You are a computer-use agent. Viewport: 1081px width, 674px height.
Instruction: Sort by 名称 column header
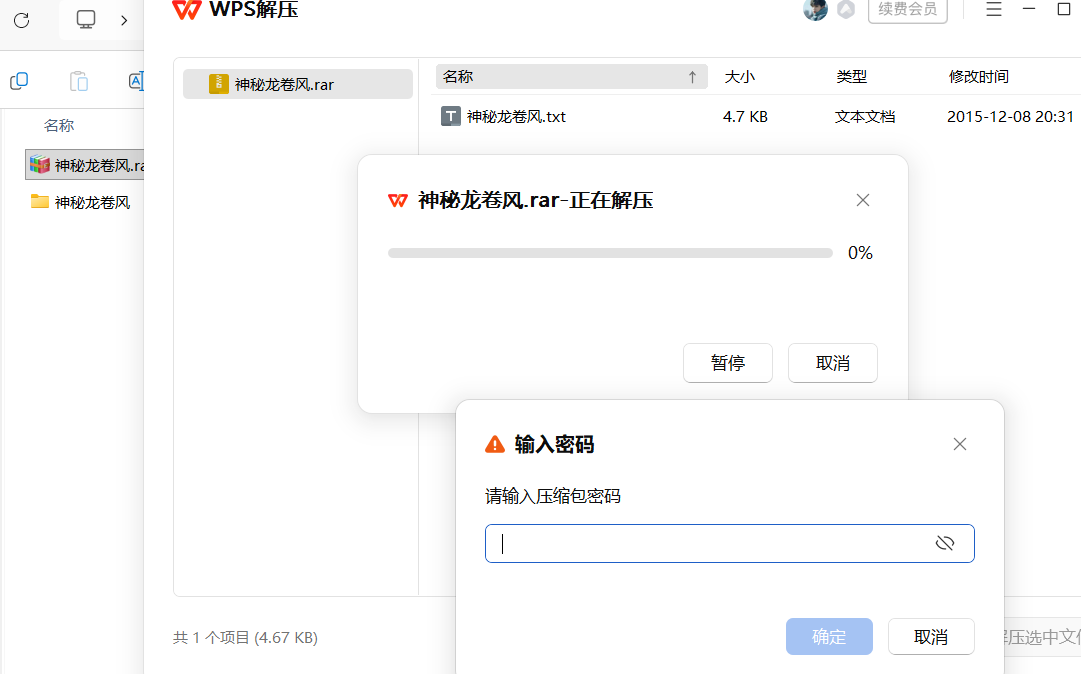click(572, 76)
